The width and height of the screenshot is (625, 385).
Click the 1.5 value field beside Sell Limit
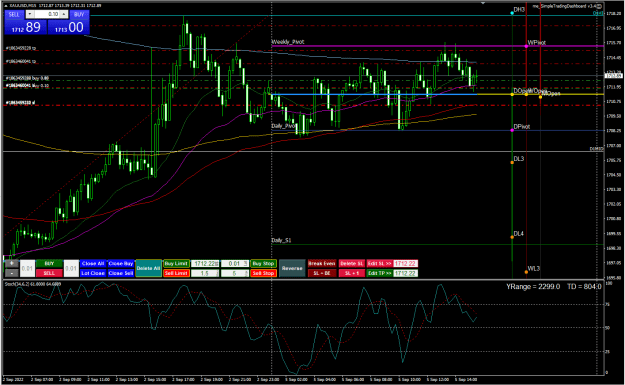[x=205, y=273]
